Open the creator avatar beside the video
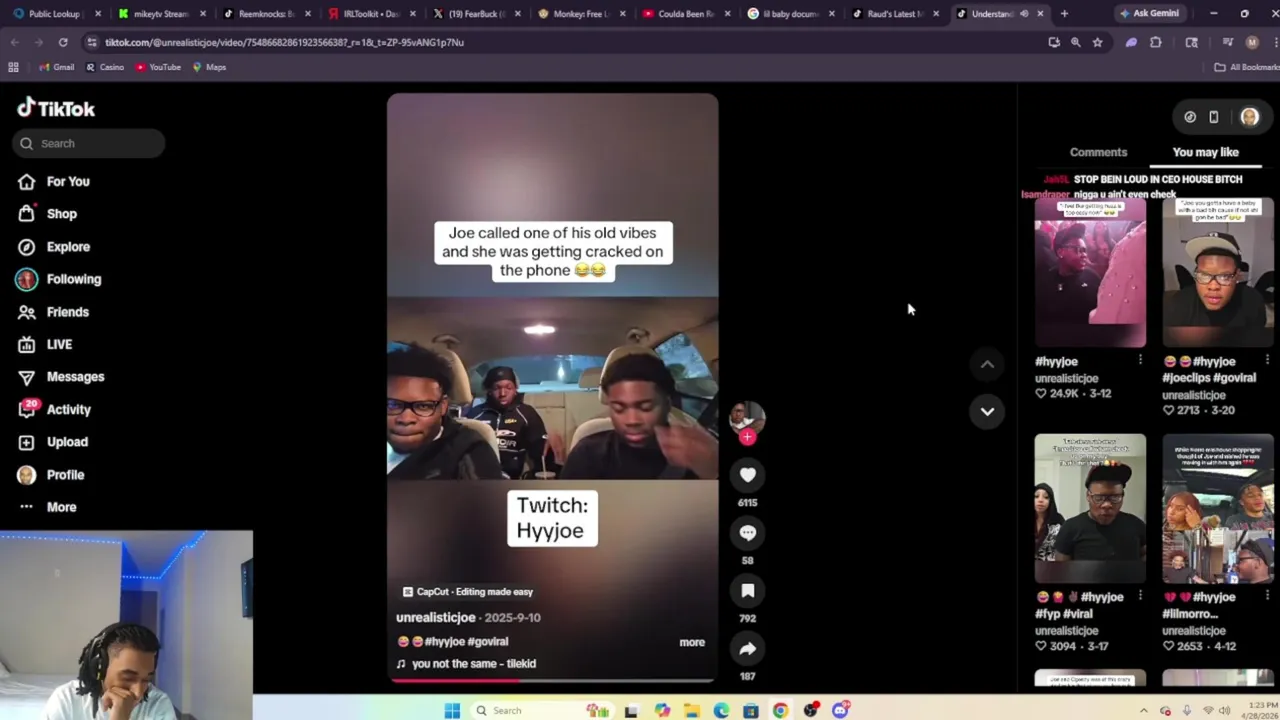 [747, 416]
